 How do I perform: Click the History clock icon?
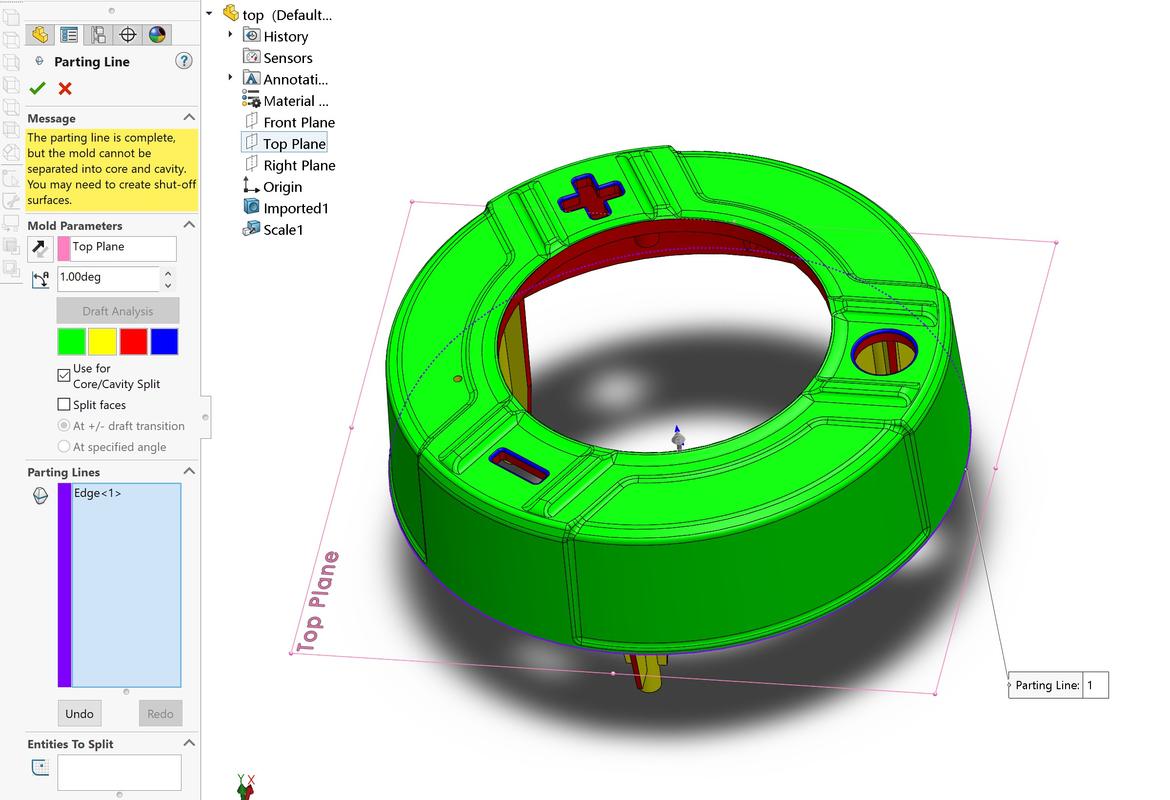pyautogui.click(x=251, y=36)
